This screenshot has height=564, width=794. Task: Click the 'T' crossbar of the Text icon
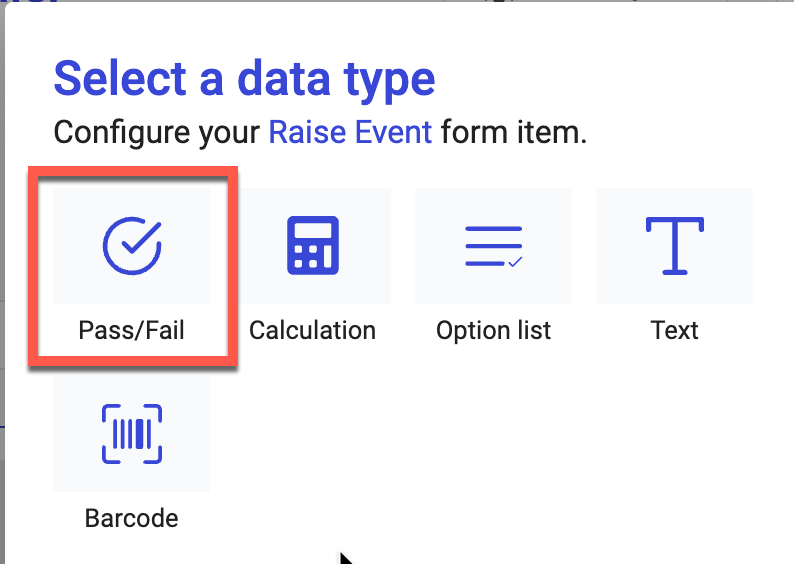(x=674, y=223)
